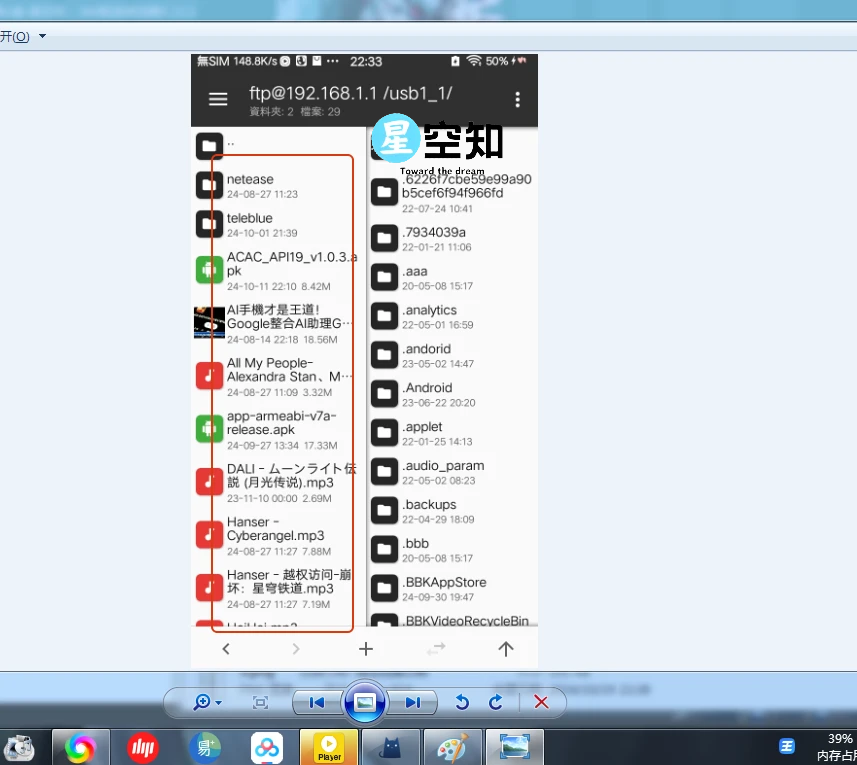This screenshot has width=857, height=765.
Task: Click the archive tool at far left of taskbar
Action: point(19,747)
